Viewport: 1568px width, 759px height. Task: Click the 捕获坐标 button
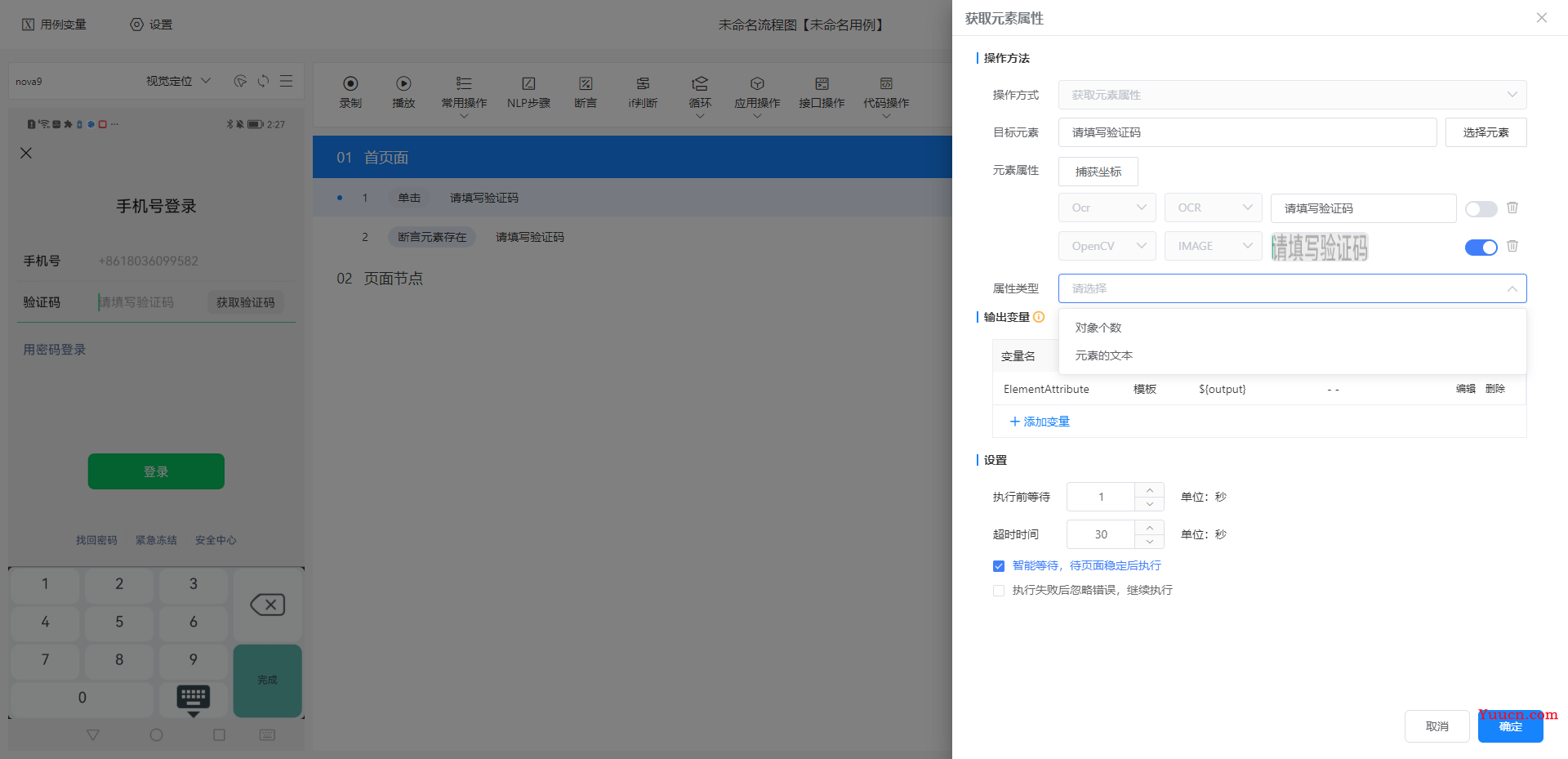tap(1098, 172)
